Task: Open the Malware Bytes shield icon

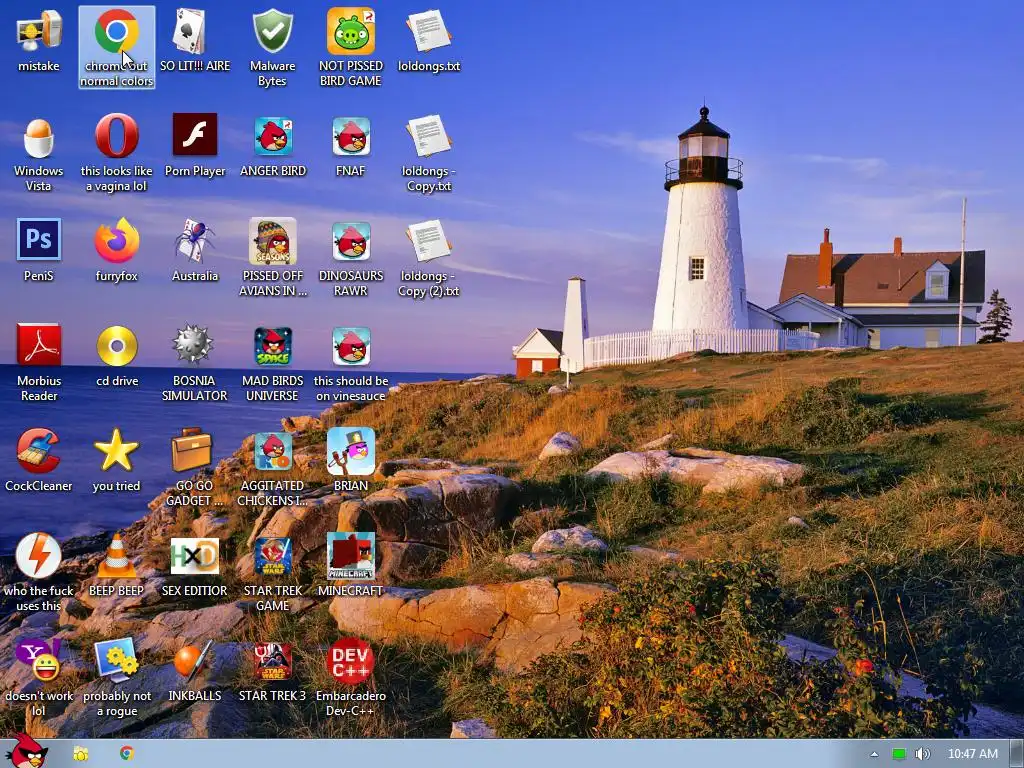Action: coord(272,31)
